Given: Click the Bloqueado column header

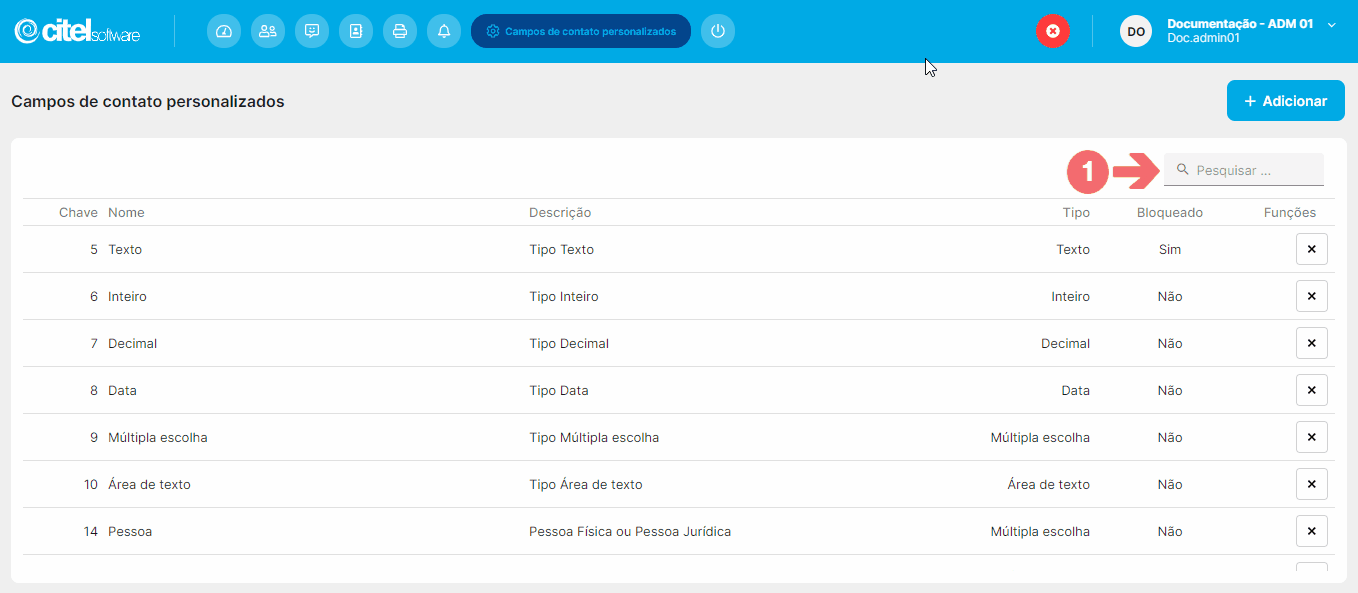Looking at the screenshot, I should [x=1170, y=213].
